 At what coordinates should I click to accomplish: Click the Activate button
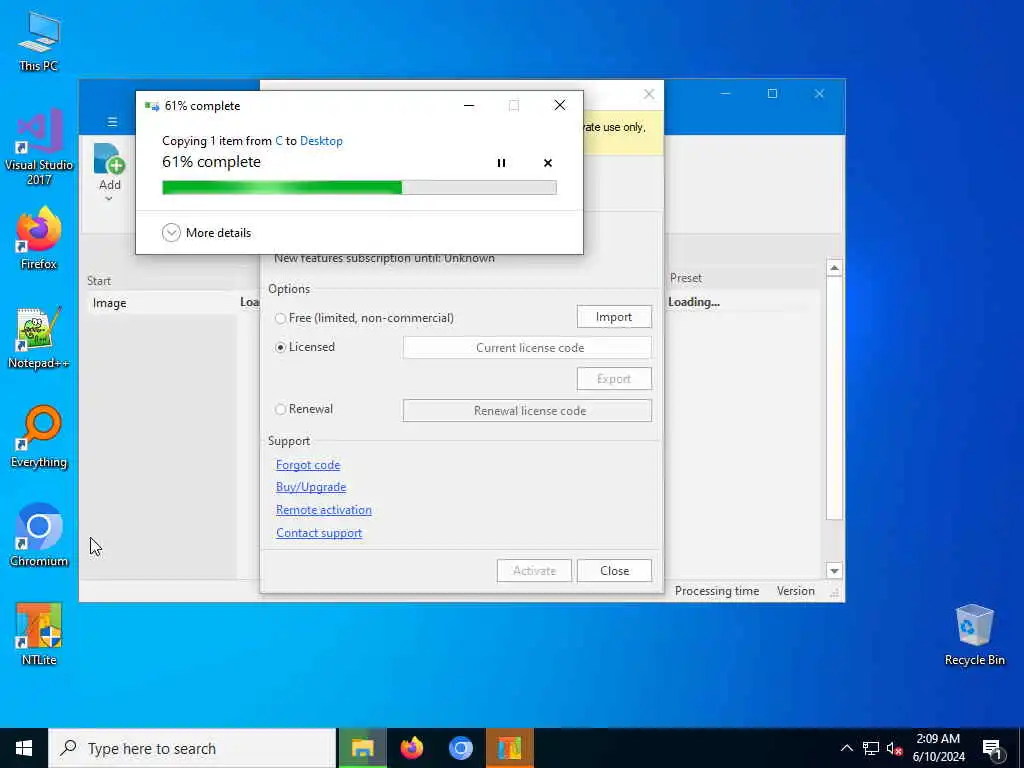tap(534, 571)
